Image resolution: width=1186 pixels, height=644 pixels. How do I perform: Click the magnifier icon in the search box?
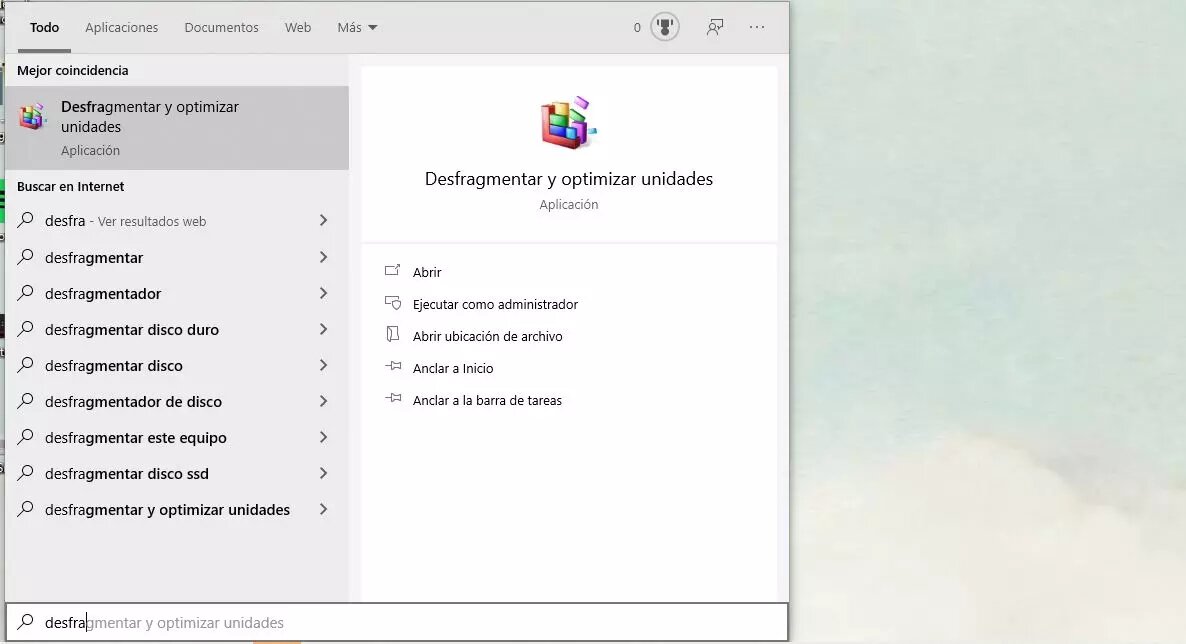point(25,622)
